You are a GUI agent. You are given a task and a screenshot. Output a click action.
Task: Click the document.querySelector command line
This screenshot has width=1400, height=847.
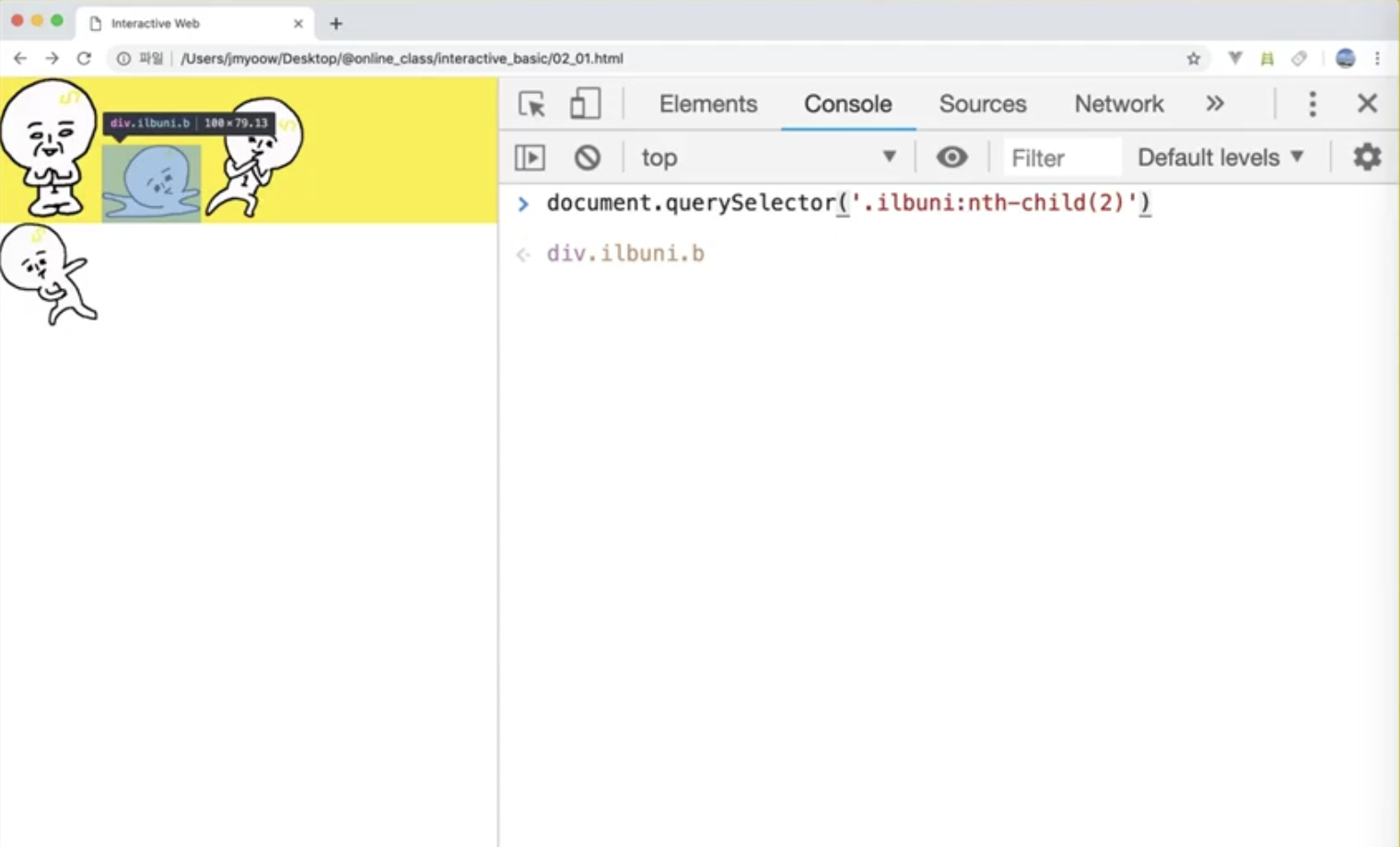848,203
